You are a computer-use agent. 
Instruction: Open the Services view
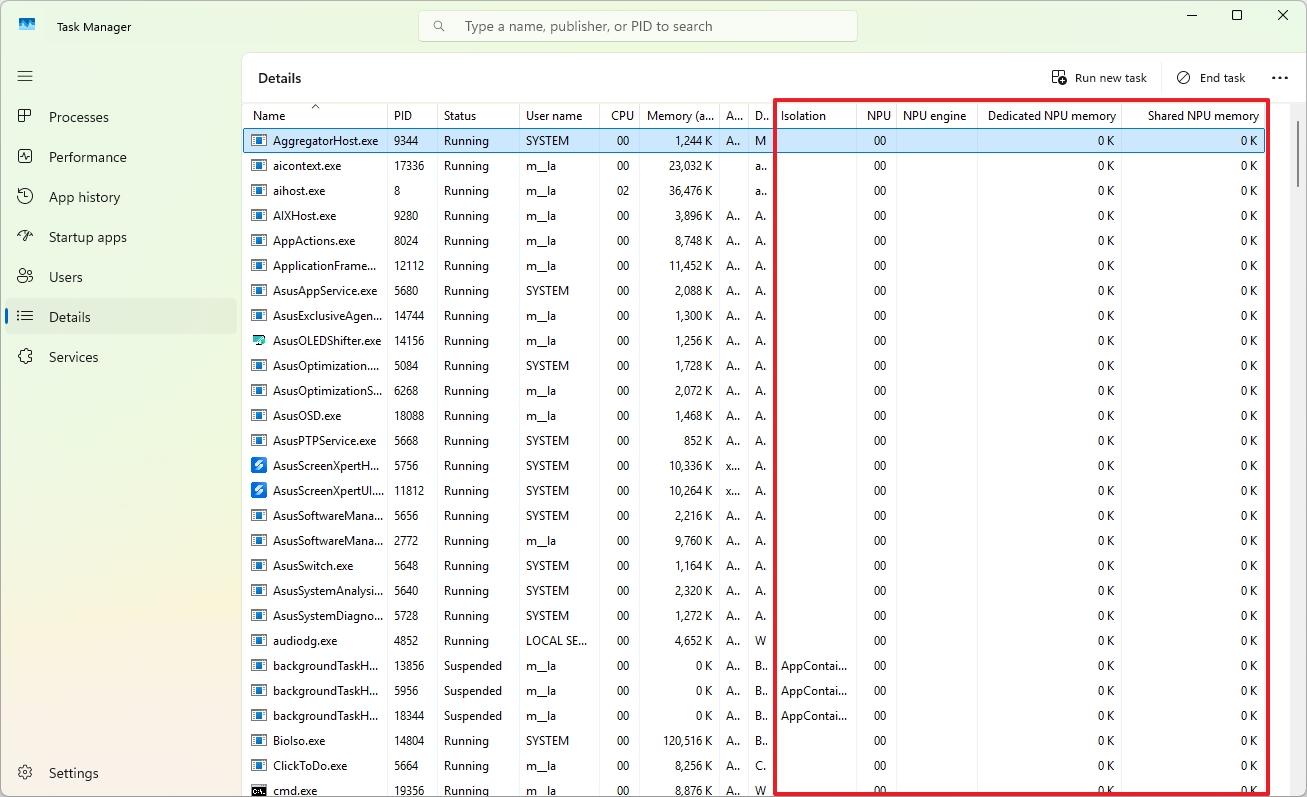pos(73,357)
